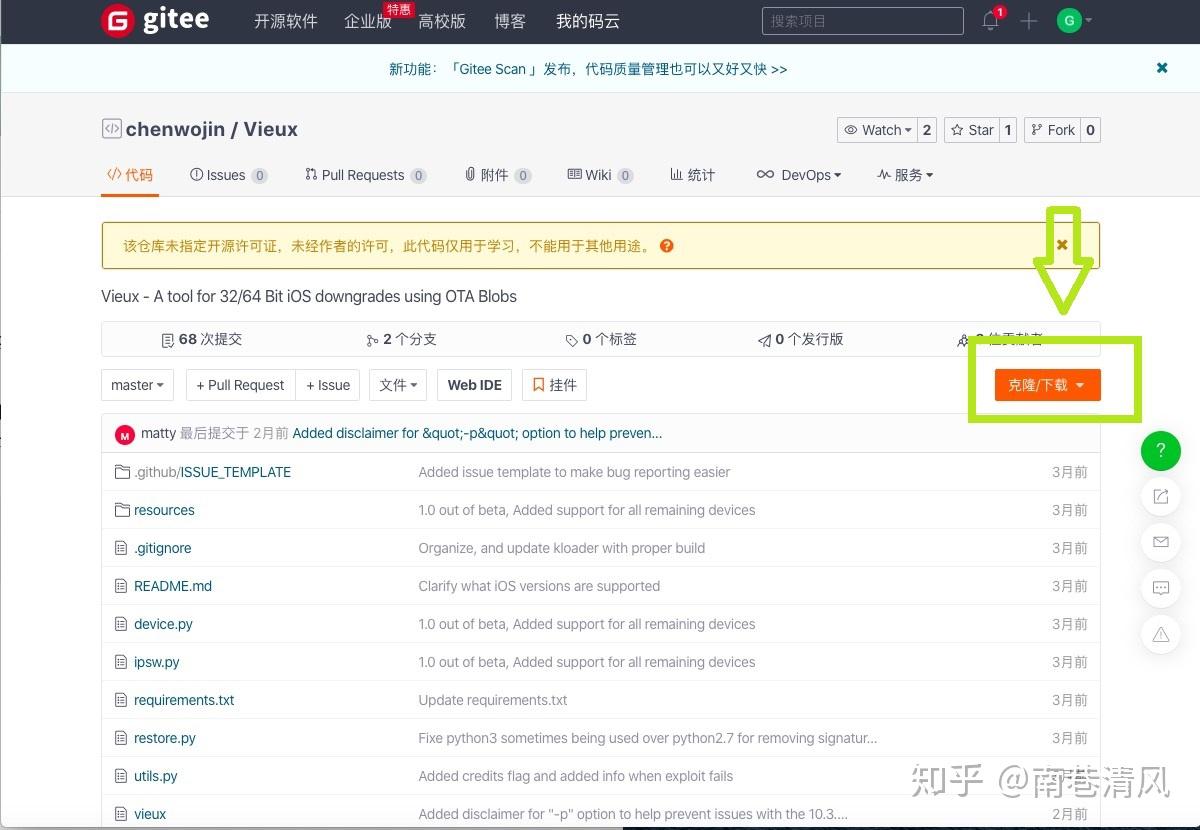1200x830 pixels.
Task: Open the 克隆/下载 dropdown button
Action: (1047, 385)
